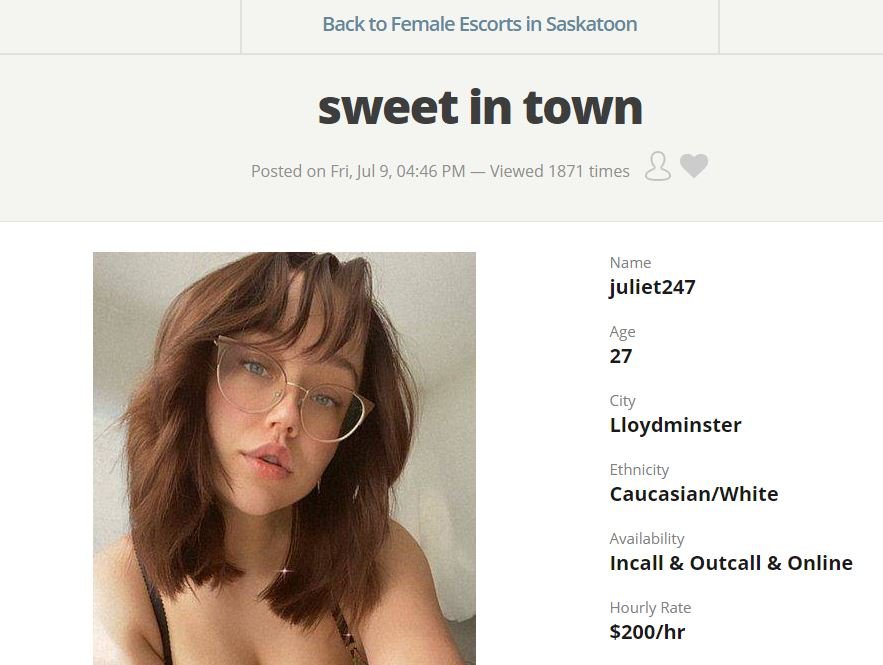Select the name value juliet247
Image resolution: width=883 pixels, height=665 pixels.
[653, 287]
